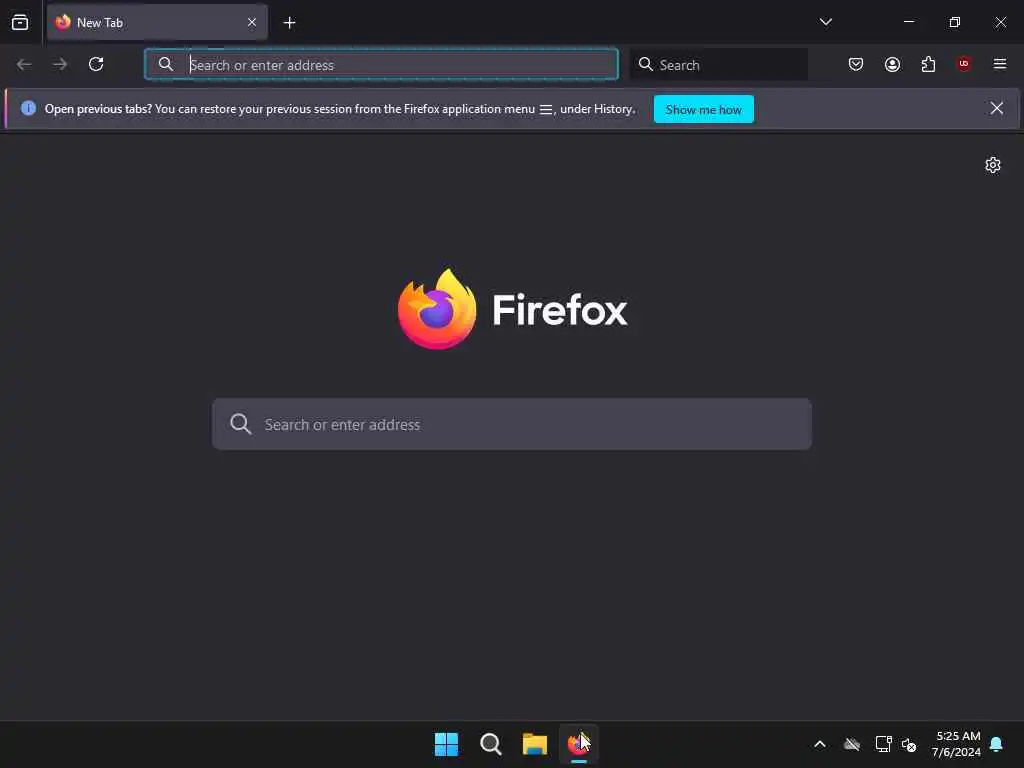Focus the address bar field
Viewport: 1024px width, 768px height.
coord(381,64)
